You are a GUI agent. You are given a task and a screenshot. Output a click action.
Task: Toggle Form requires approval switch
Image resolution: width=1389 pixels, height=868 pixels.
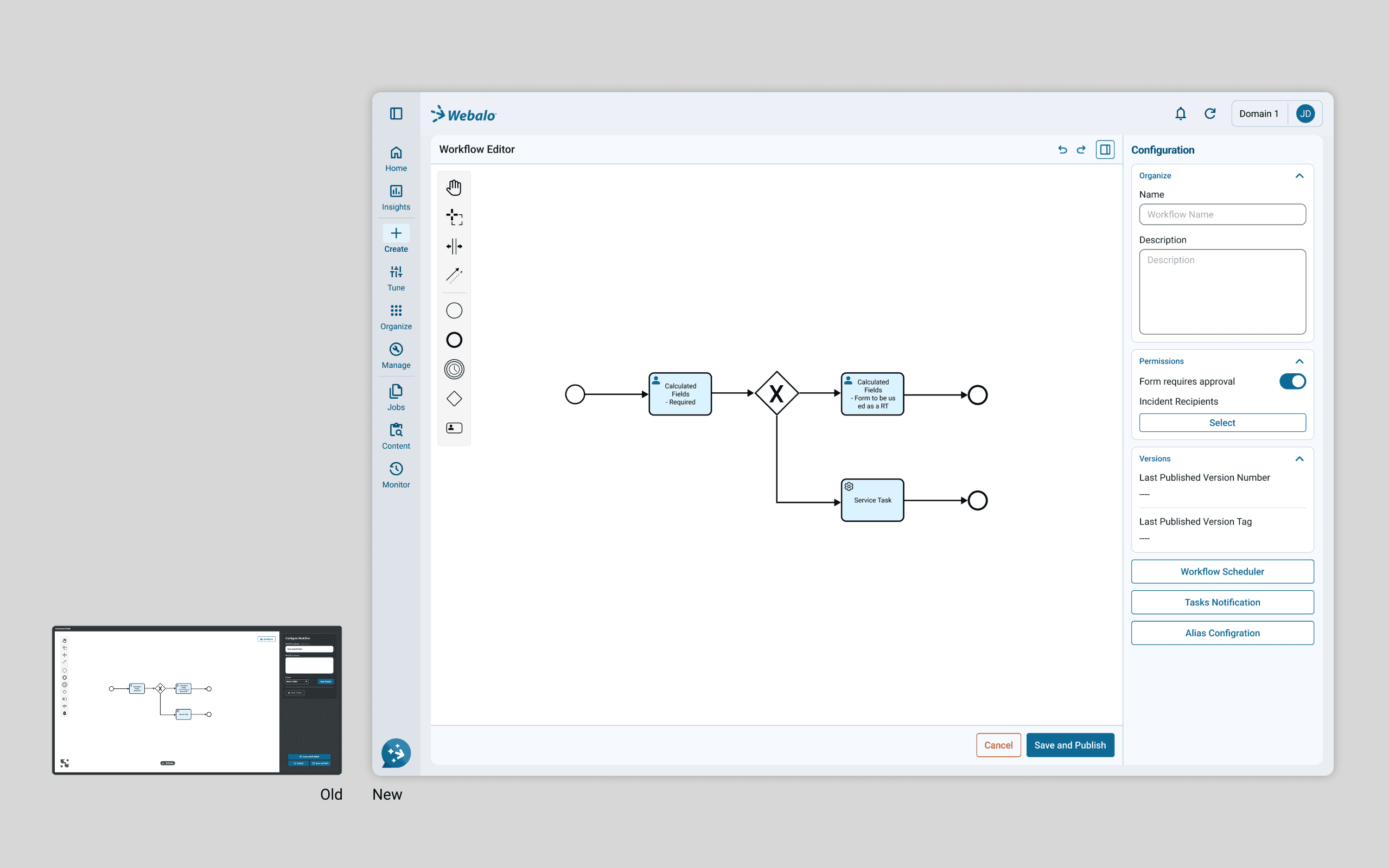coord(1292,381)
